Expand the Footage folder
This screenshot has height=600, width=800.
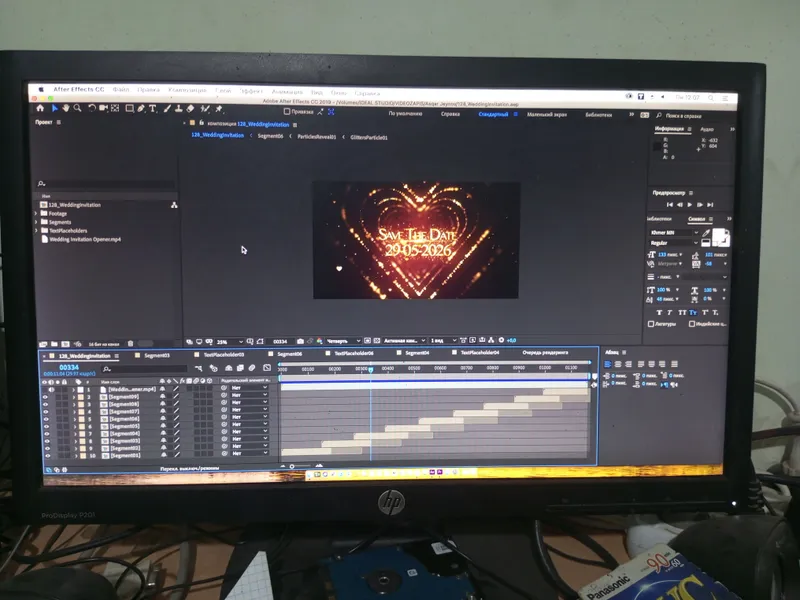tap(37, 213)
